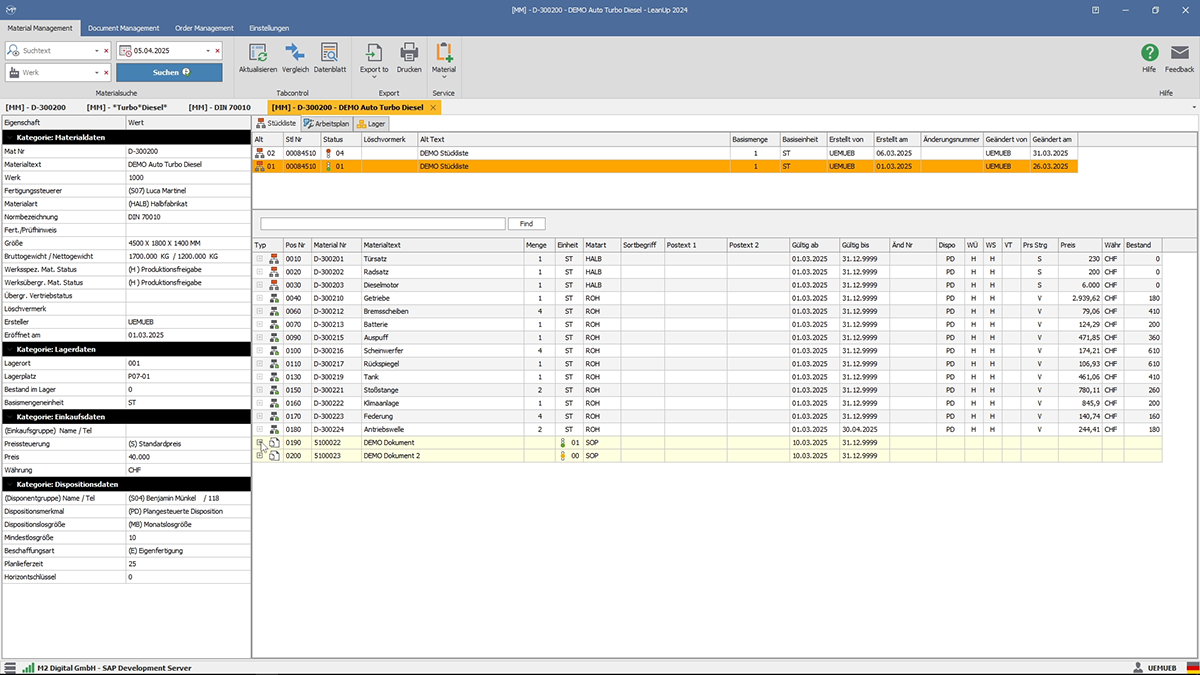
Task: Click the Feedback icon
Action: (x=1179, y=55)
